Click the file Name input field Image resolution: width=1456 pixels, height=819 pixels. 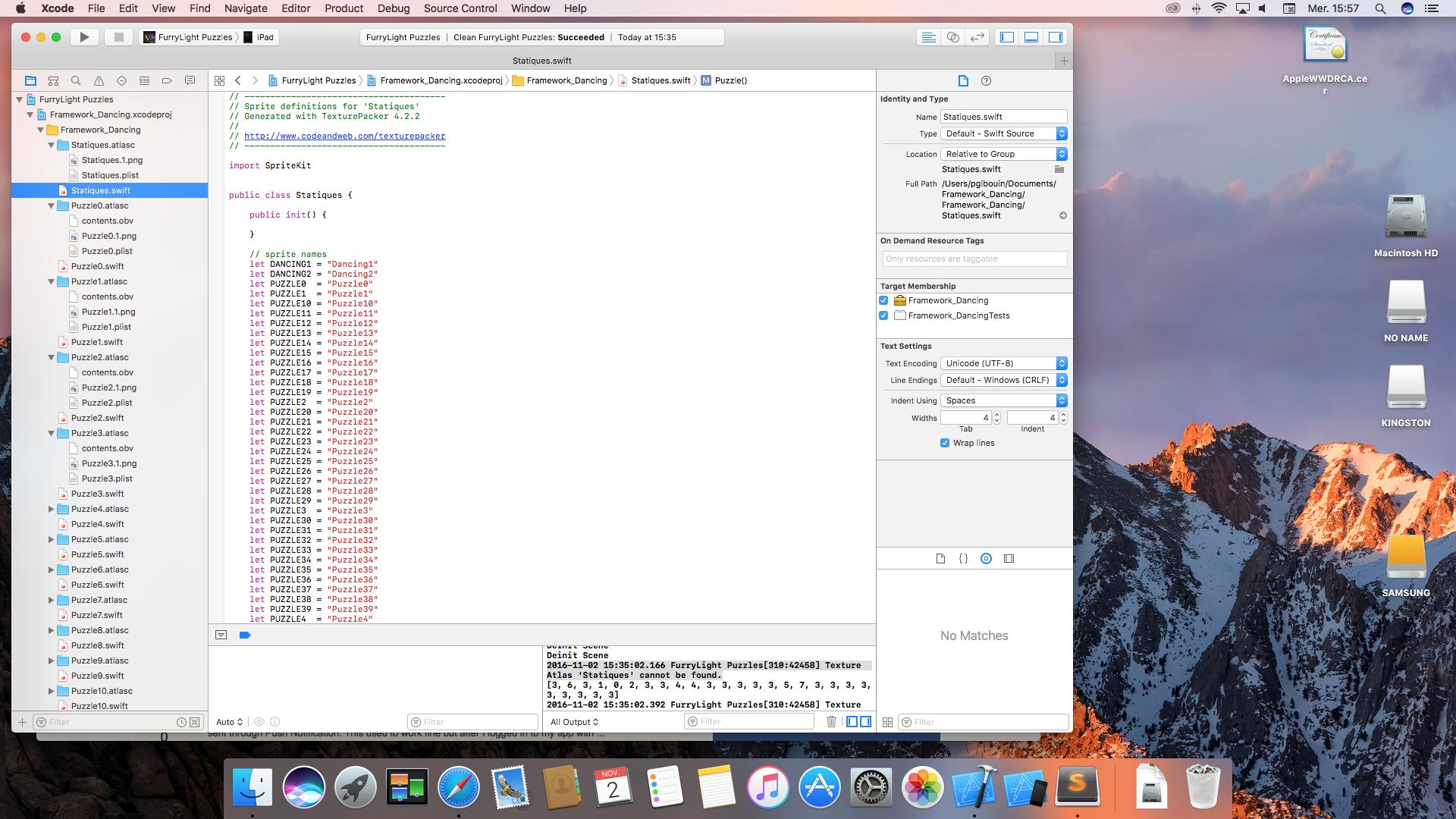tap(1003, 117)
